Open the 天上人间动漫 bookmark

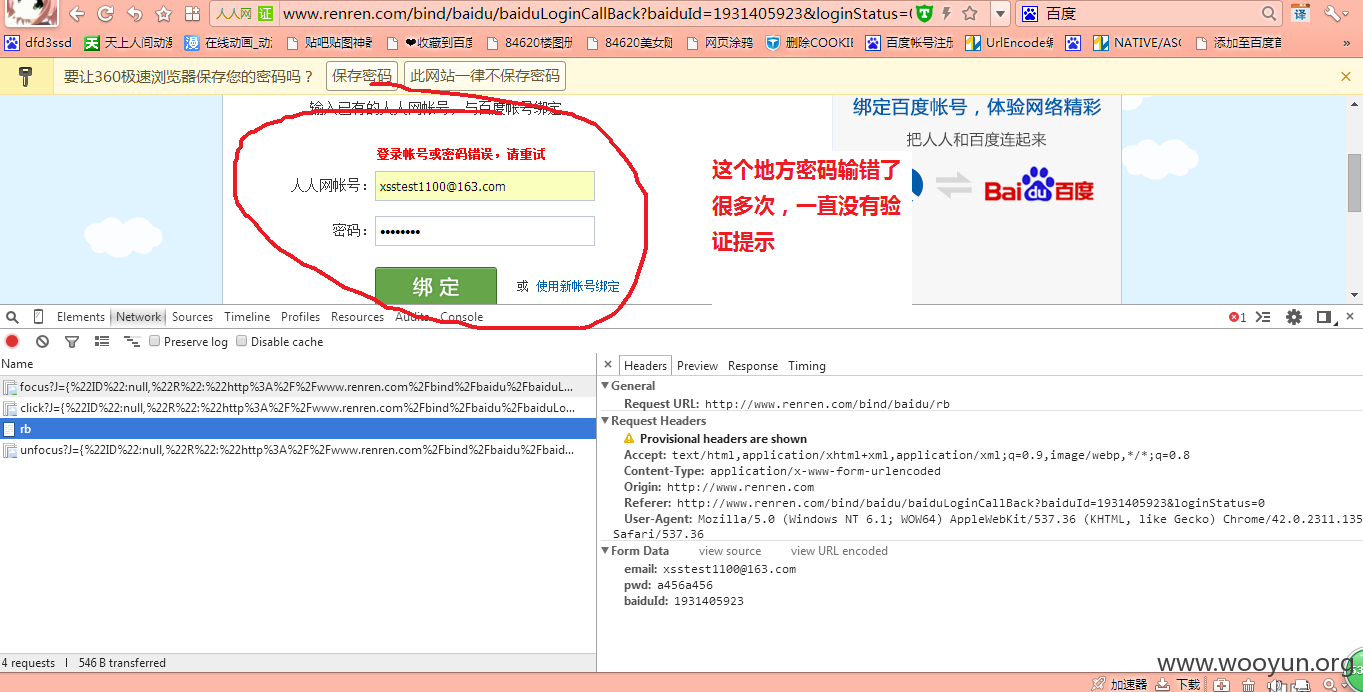coord(128,43)
